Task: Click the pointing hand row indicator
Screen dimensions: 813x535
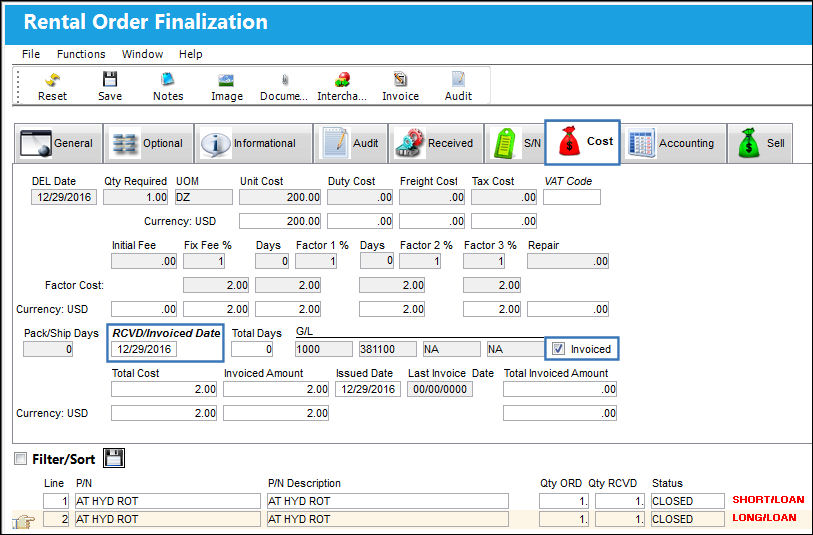Action: pos(24,520)
